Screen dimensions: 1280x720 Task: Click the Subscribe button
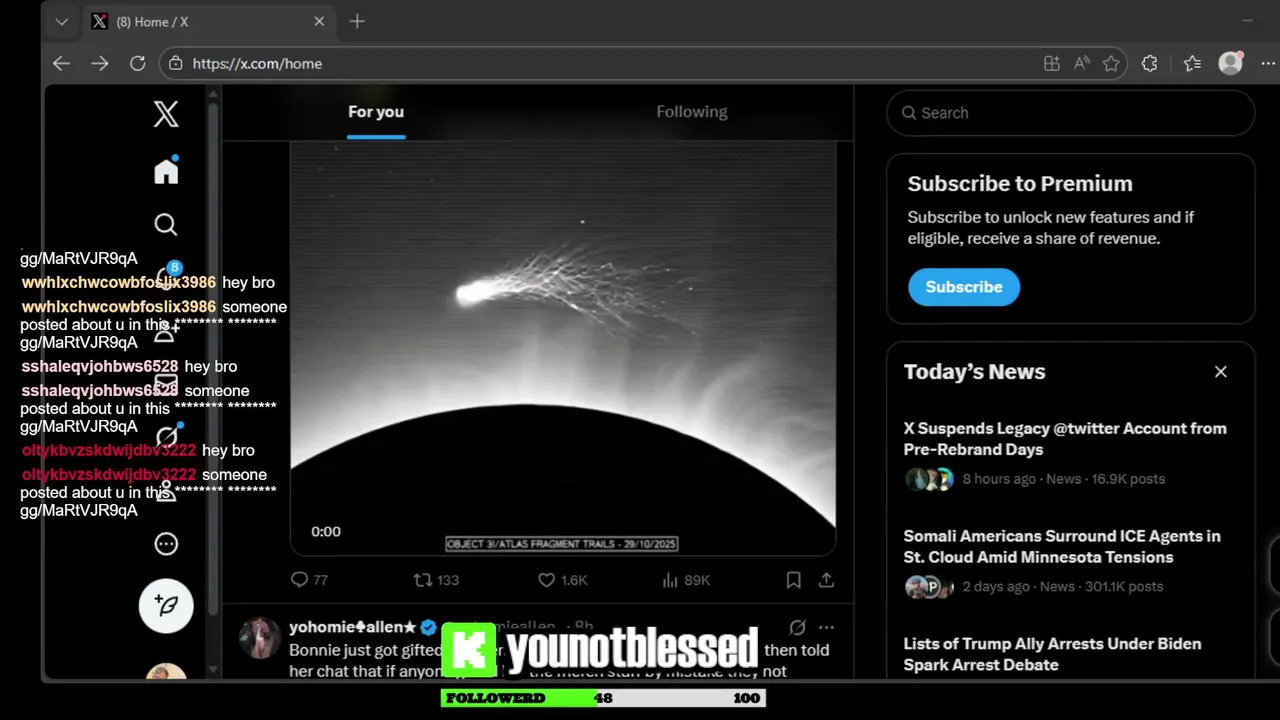964,287
